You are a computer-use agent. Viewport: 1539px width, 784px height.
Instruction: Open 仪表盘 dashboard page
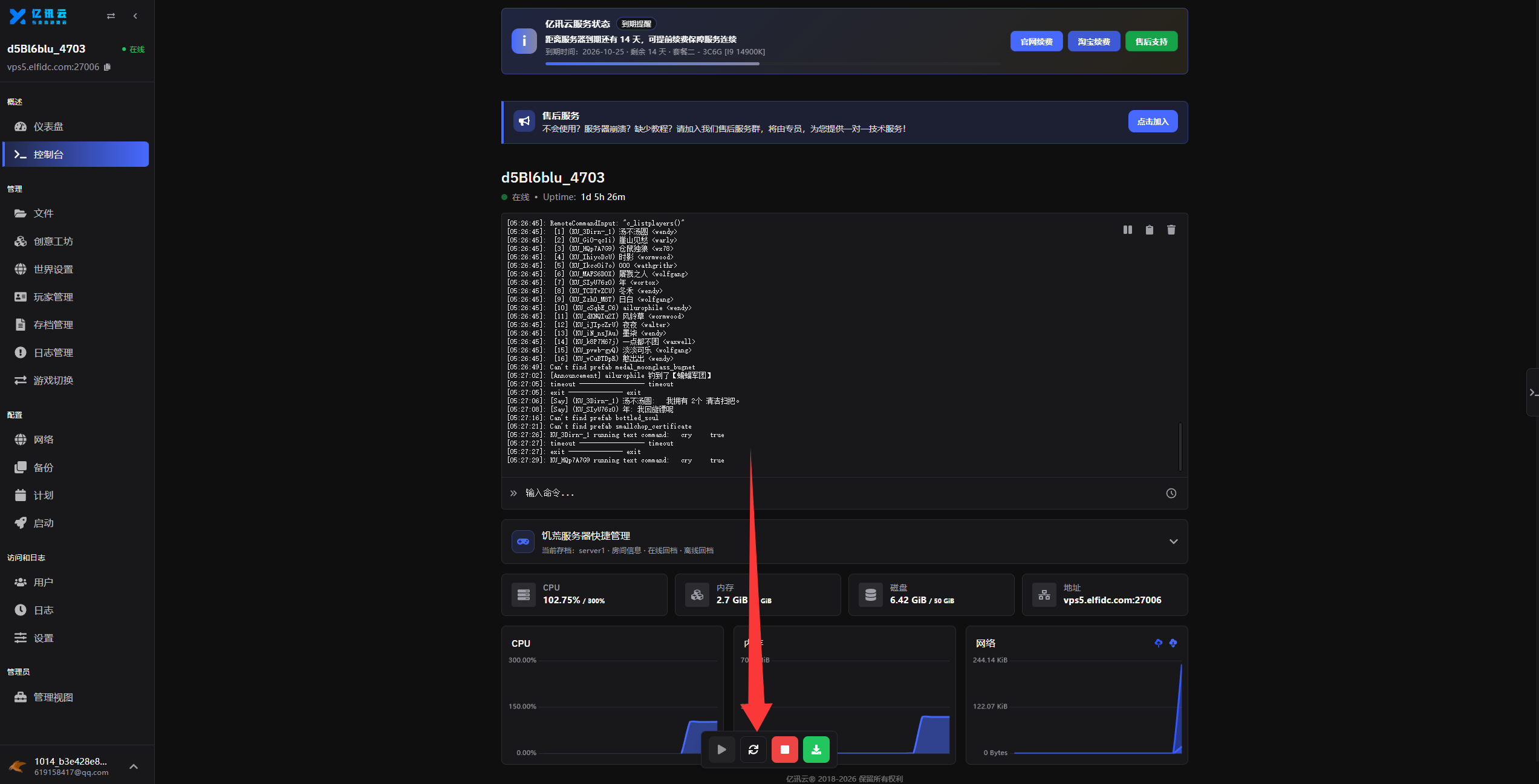(76, 126)
